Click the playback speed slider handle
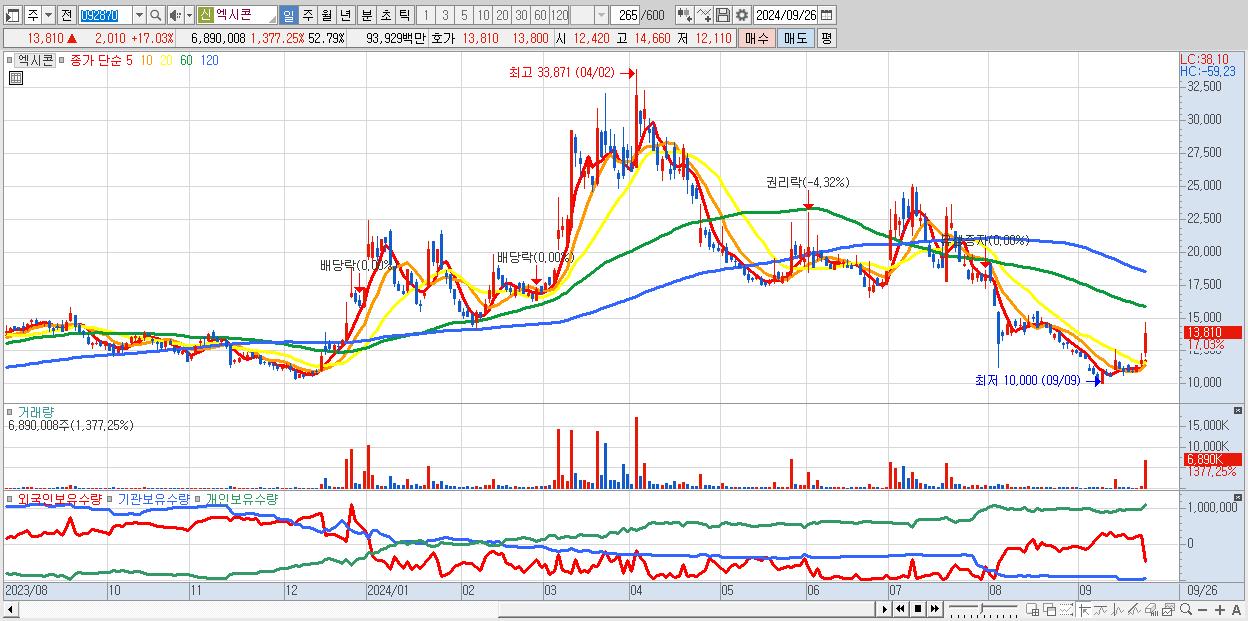Image resolution: width=1248 pixels, height=621 pixels. tap(982, 607)
